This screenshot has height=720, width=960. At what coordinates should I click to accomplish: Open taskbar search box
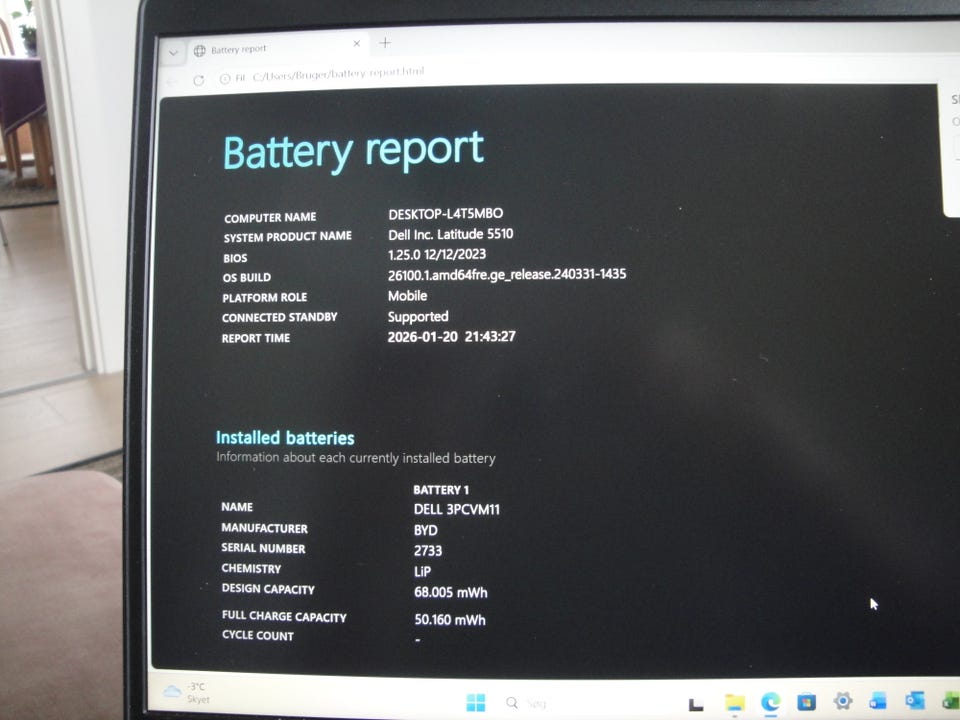(x=526, y=703)
